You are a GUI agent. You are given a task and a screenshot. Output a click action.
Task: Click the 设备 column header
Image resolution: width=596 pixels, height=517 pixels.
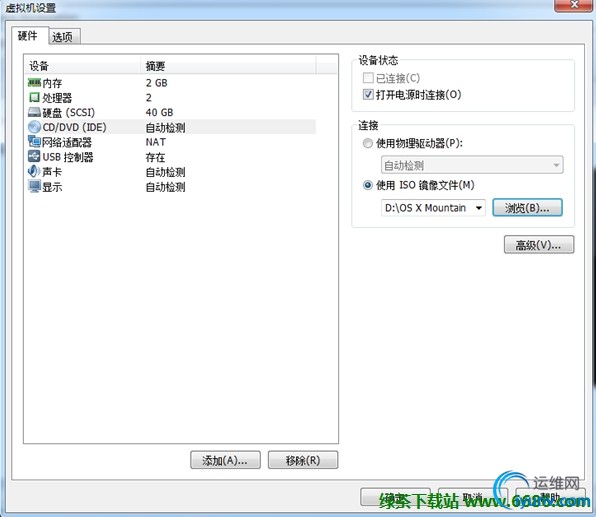tap(82, 66)
